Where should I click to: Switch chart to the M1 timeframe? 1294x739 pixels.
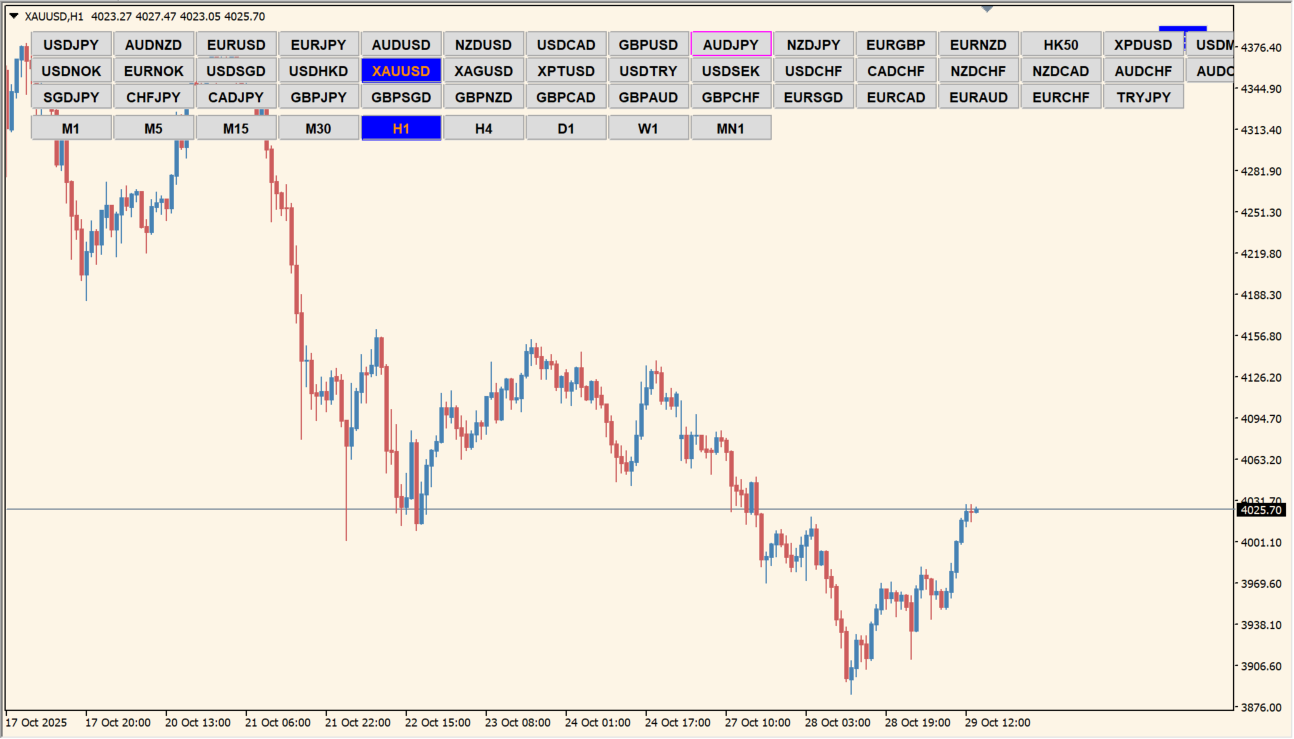click(x=71, y=128)
